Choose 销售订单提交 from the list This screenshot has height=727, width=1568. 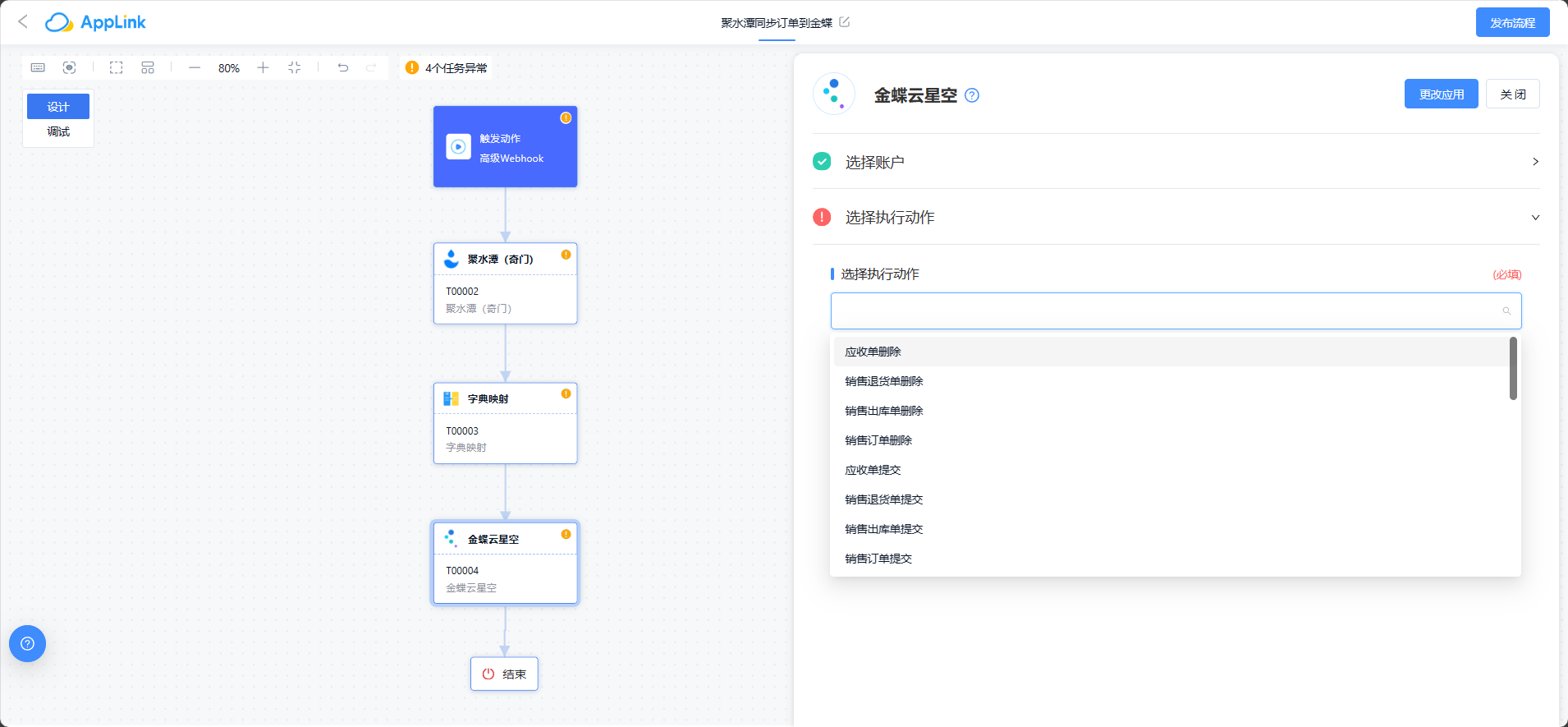pyautogui.click(x=1172, y=559)
